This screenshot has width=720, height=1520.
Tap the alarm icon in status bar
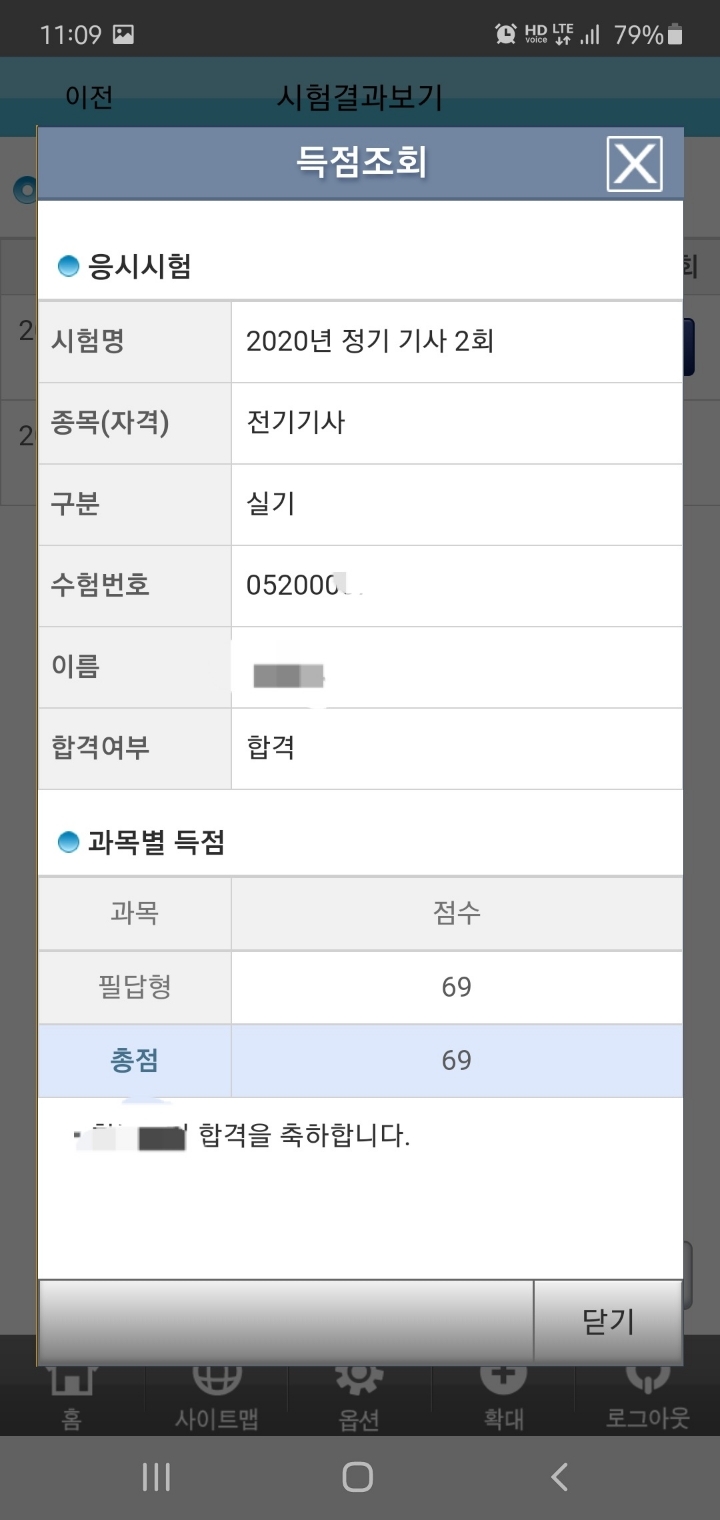click(x=506, y=35)
